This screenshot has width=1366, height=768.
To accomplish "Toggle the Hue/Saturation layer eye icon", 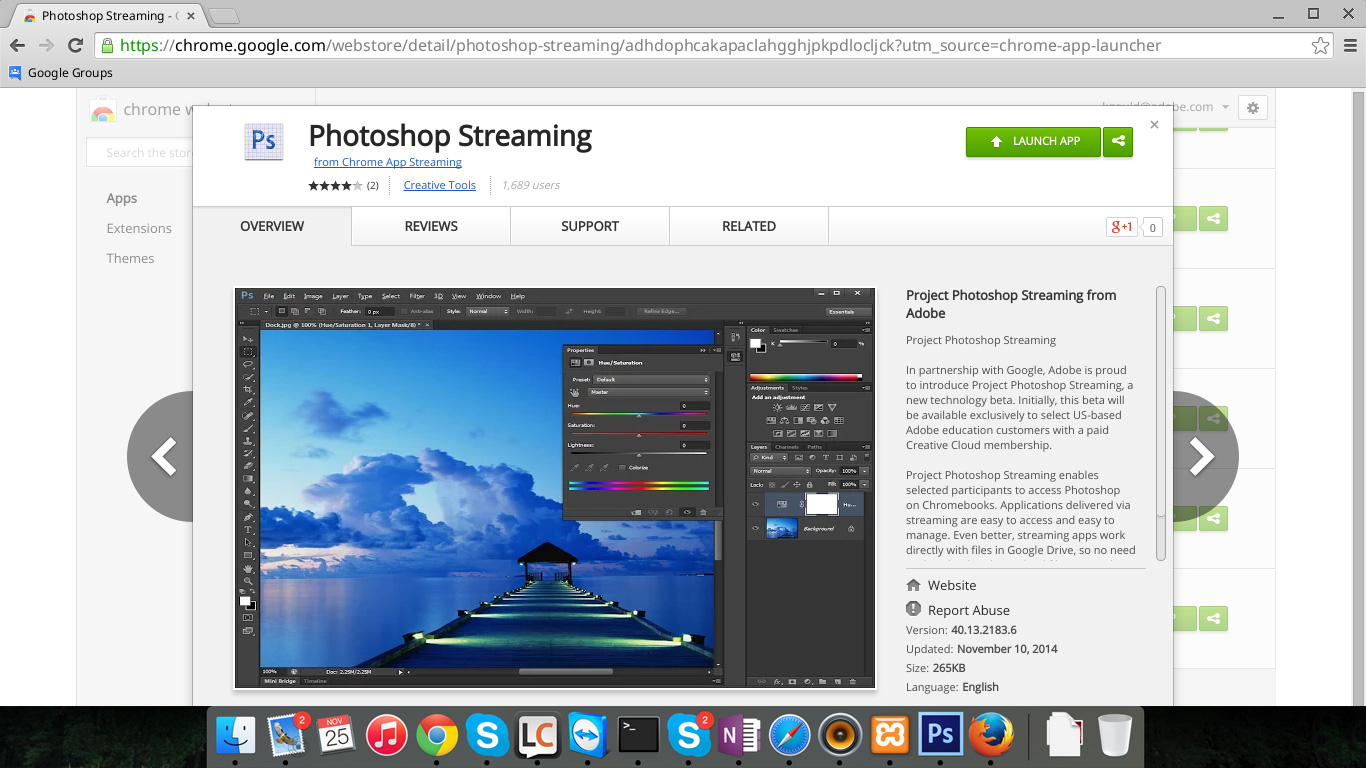I will click(x=755, y=504).
